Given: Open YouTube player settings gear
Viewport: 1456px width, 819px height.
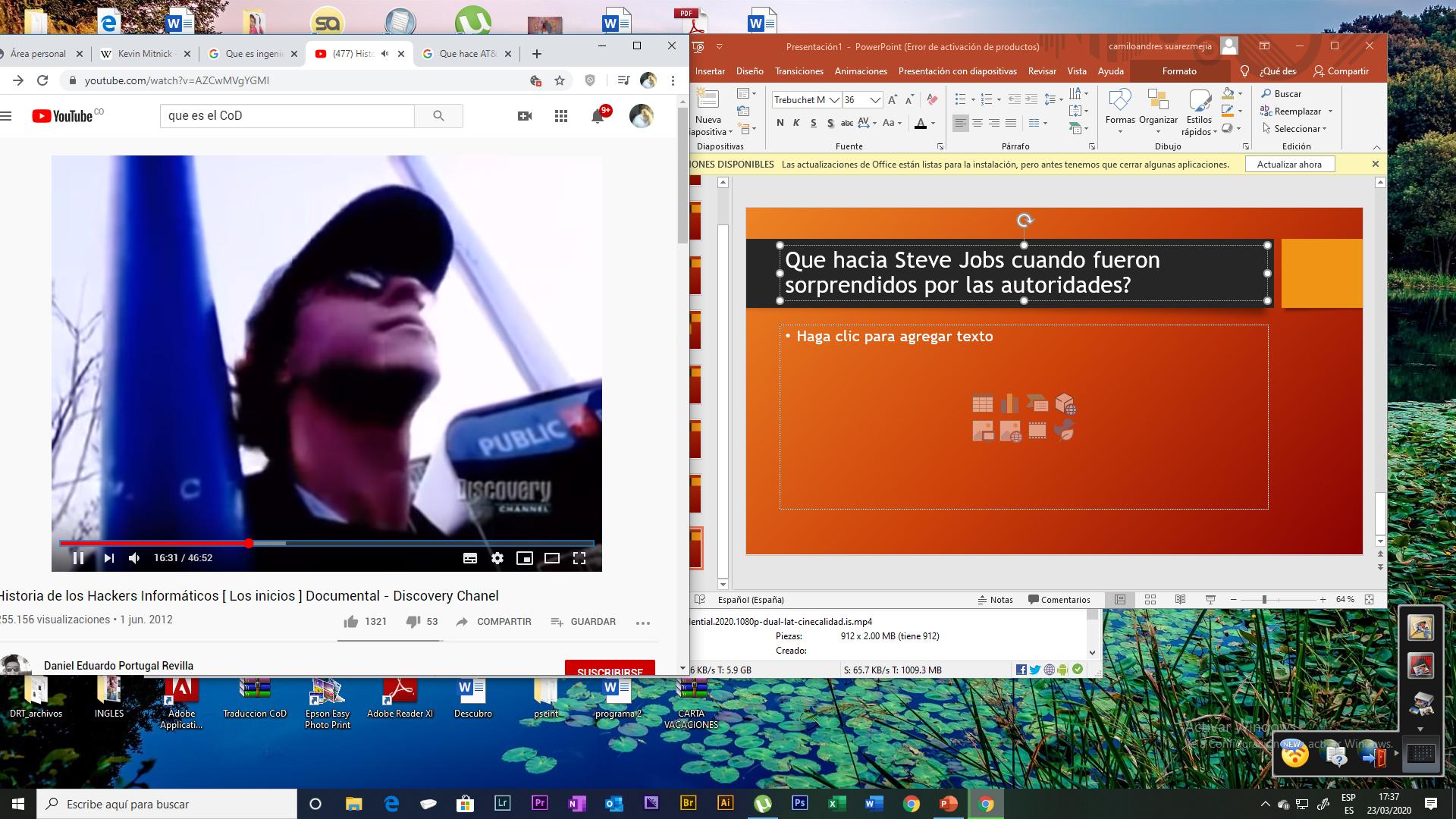Looking at the screenshot, I should 497,558.
